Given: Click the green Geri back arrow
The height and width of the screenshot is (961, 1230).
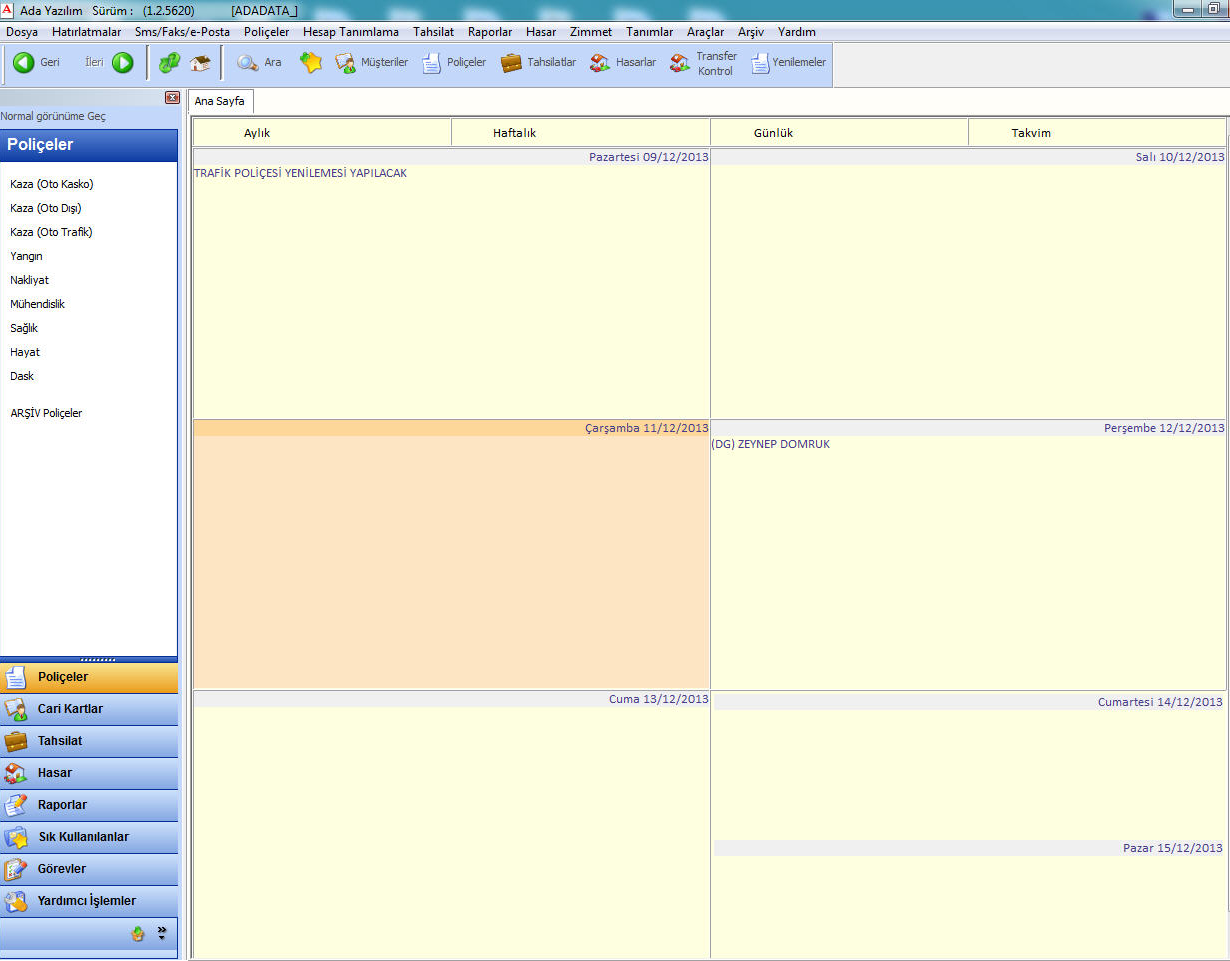Looking at the screenshot, I should pos(24,63).
